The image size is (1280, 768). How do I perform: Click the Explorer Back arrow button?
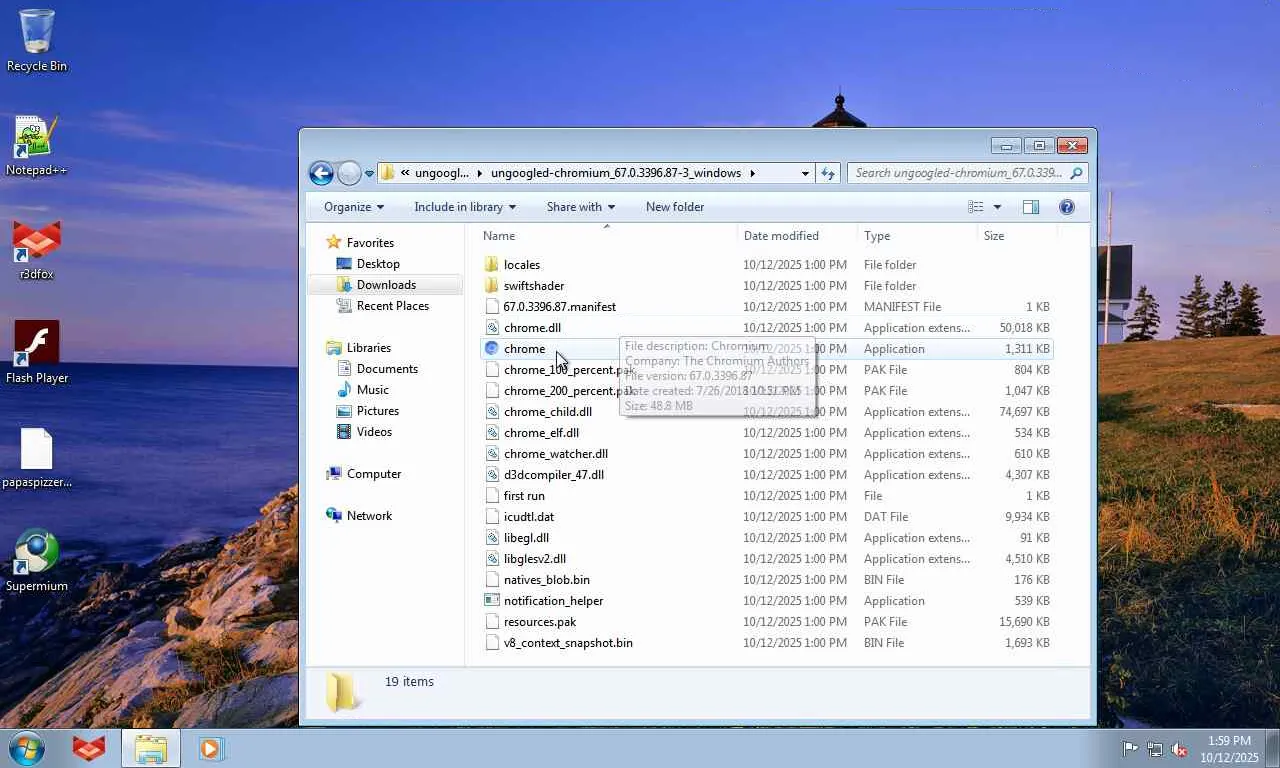(321, 173)
